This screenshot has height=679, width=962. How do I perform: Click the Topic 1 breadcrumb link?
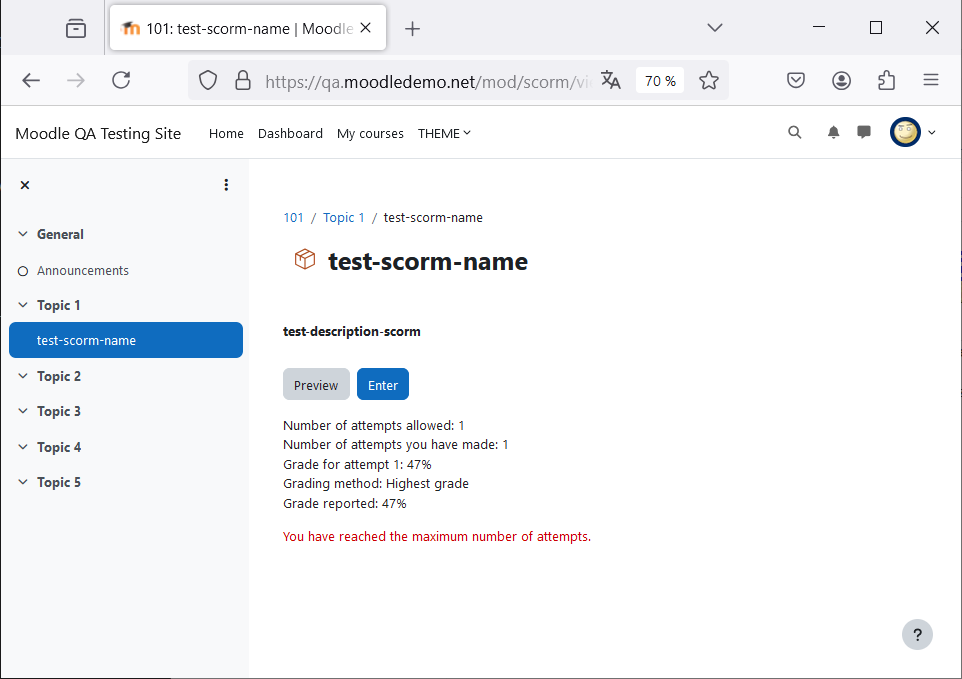tap(344, 218)
